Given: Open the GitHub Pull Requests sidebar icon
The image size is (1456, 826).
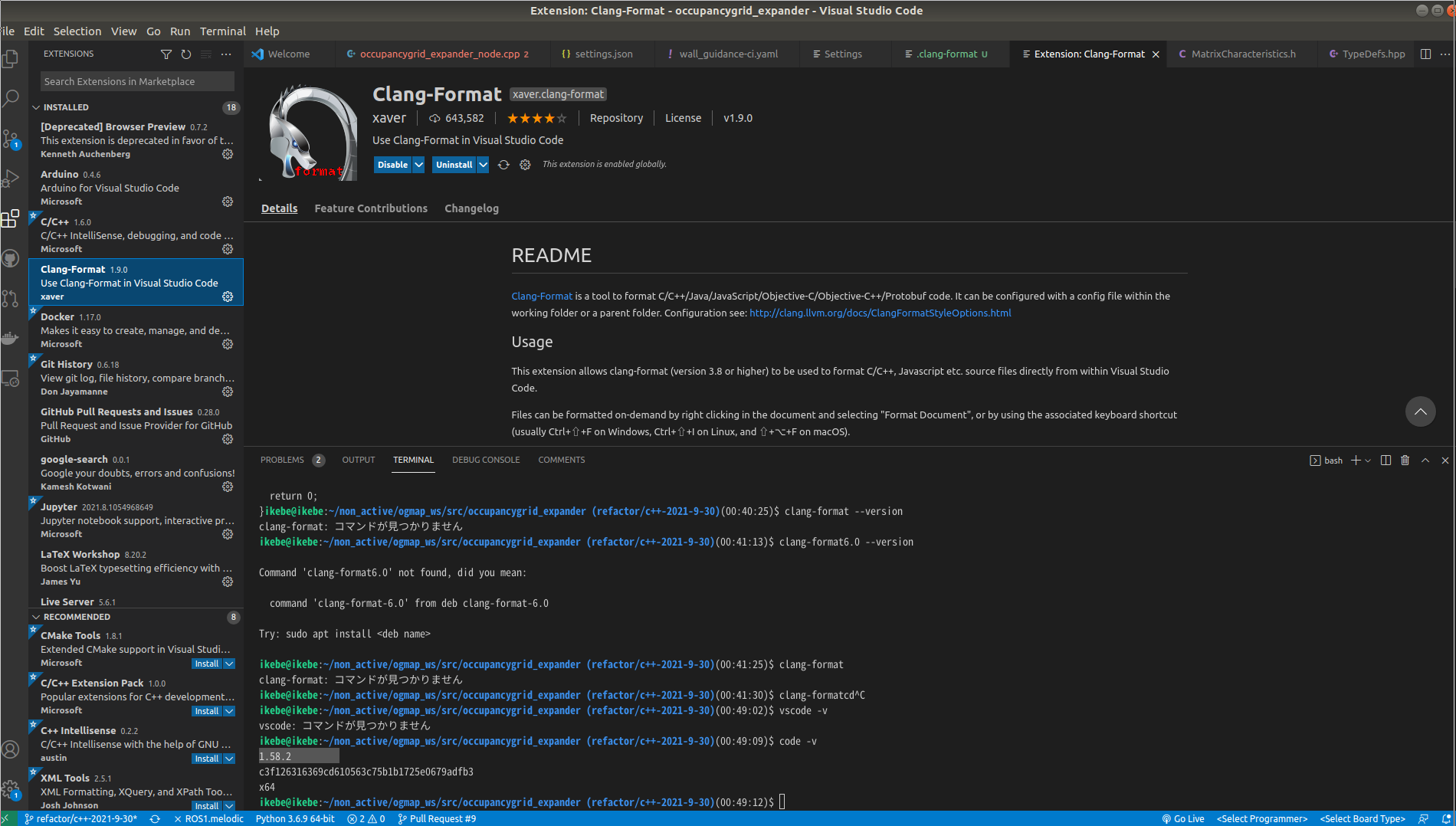Looking at the screenshot, I should (11, 299).
